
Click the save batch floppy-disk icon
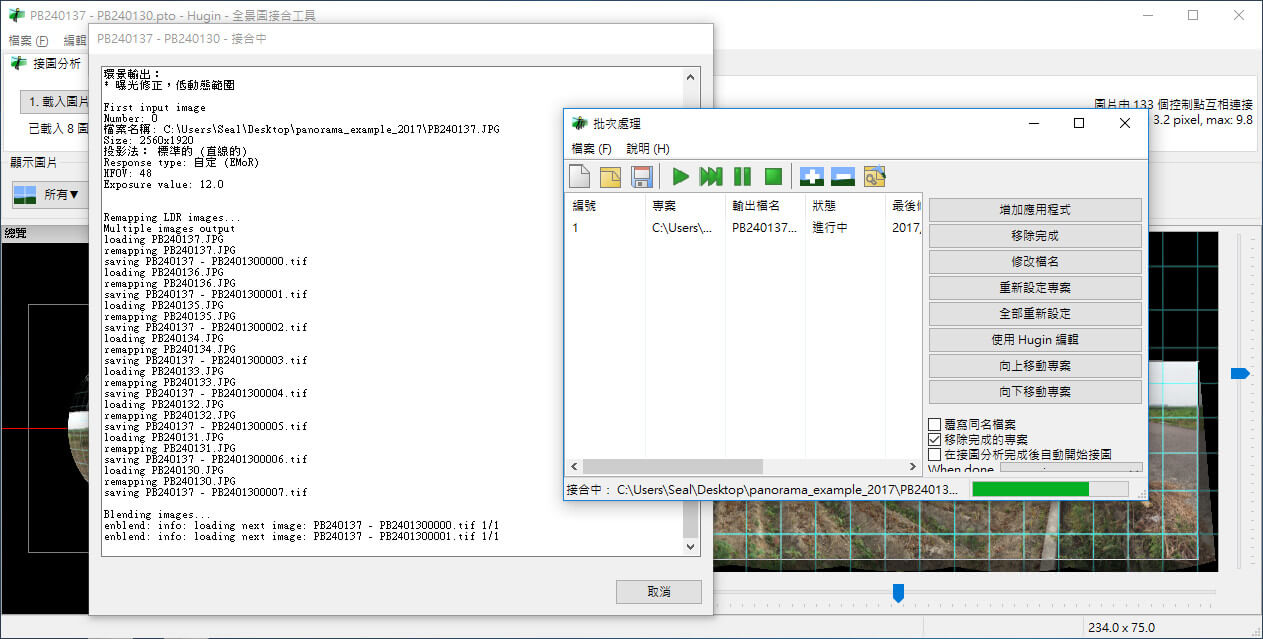tap(642, 177)
